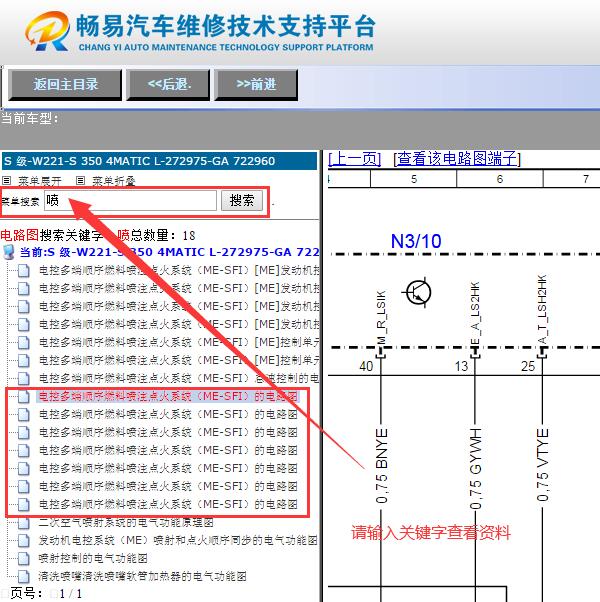Click the <<后退 back button
This screenshot has width=600, height=602.
169,85
